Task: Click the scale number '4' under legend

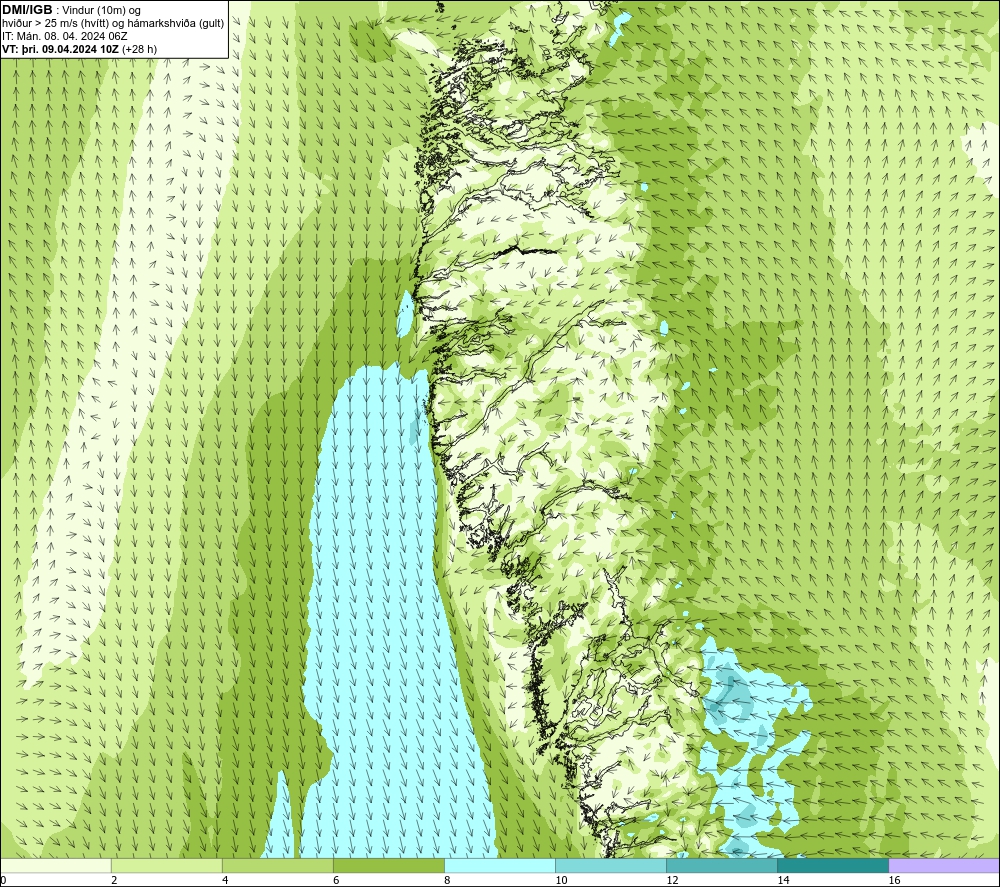Action: click(225, 881)
